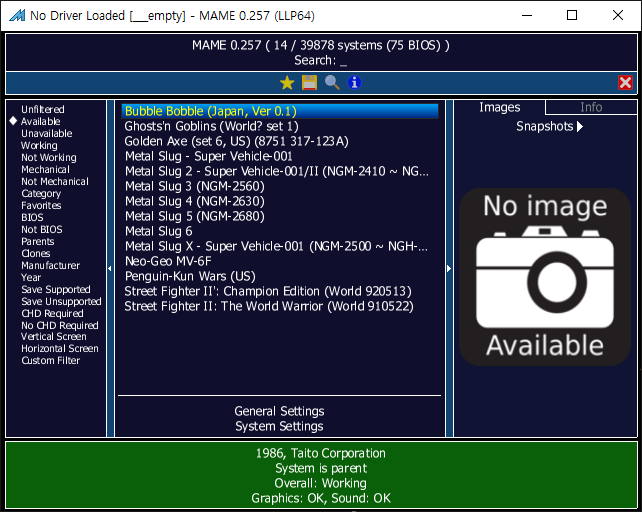Apply the No CHD Required filter

coord(60,326)
